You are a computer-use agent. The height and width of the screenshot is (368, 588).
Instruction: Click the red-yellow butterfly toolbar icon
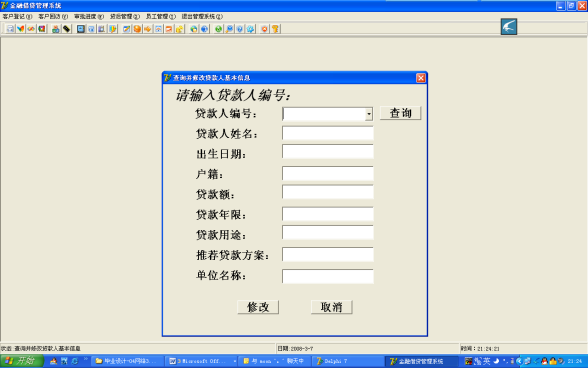tap(21, 29)
